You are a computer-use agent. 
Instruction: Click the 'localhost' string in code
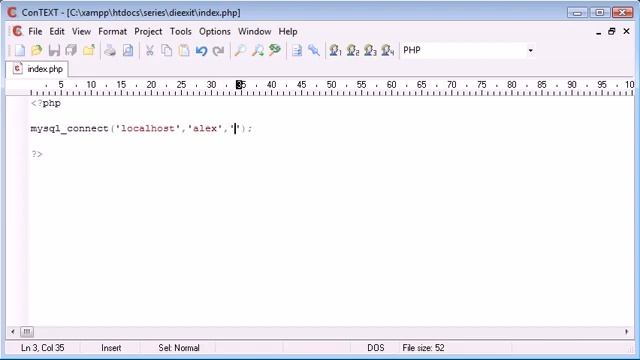(x=148, y=129)
